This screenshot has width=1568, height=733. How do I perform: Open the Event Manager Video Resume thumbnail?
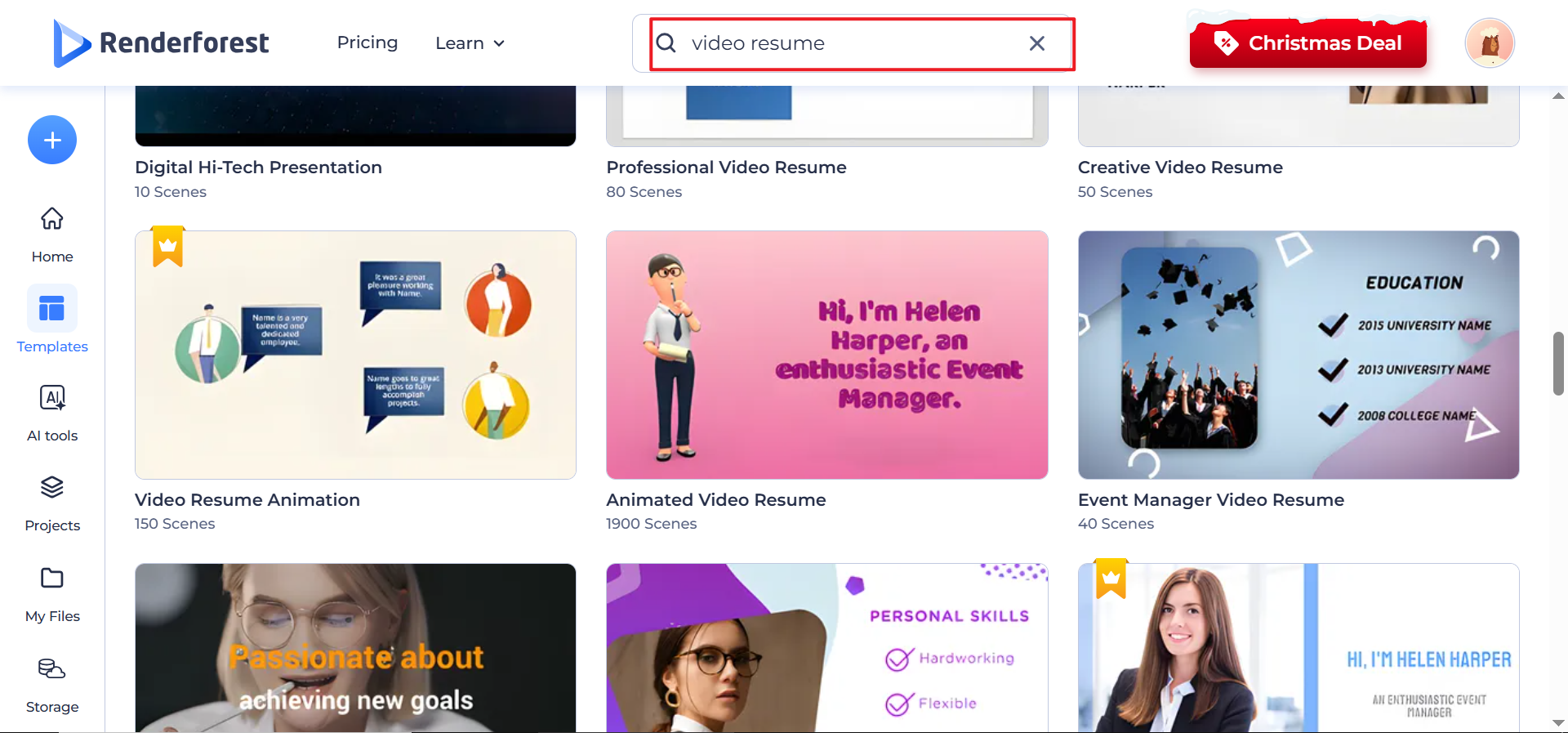pos(1298,355)
